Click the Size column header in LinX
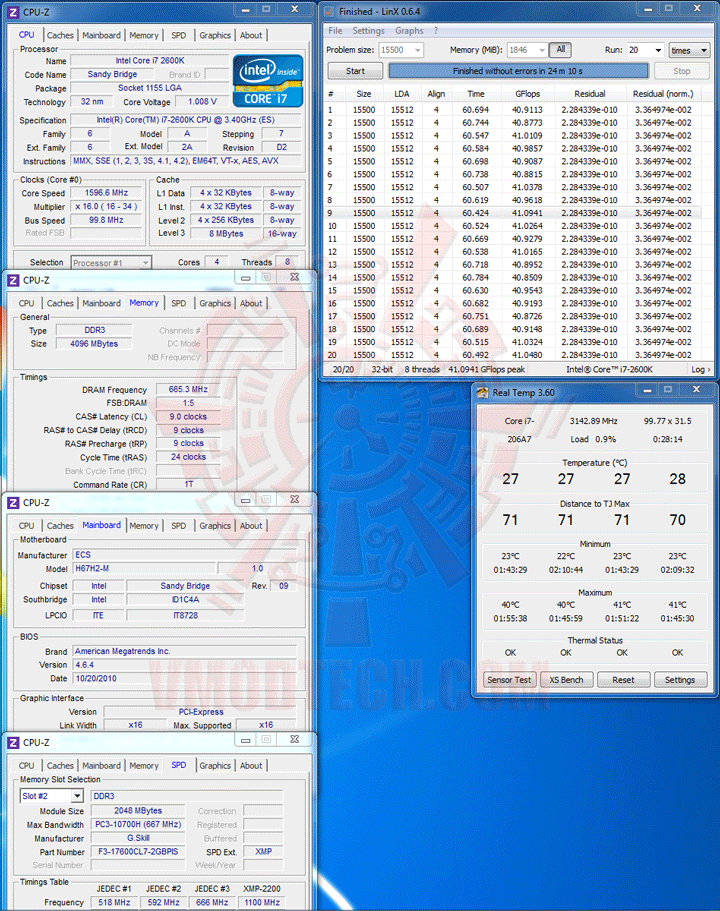720x911 pixels. coord(364,94)
